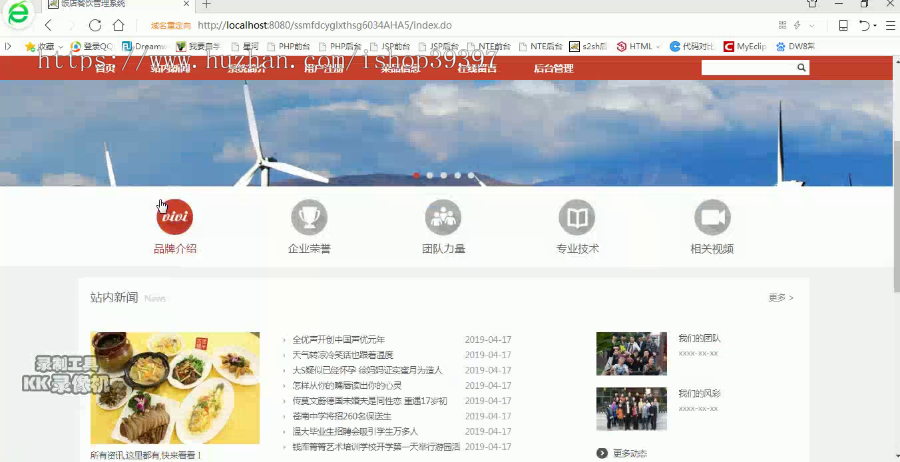Open the PHP后台 bookmark
The image size is (900, 462).
click(x=340, y=46)
